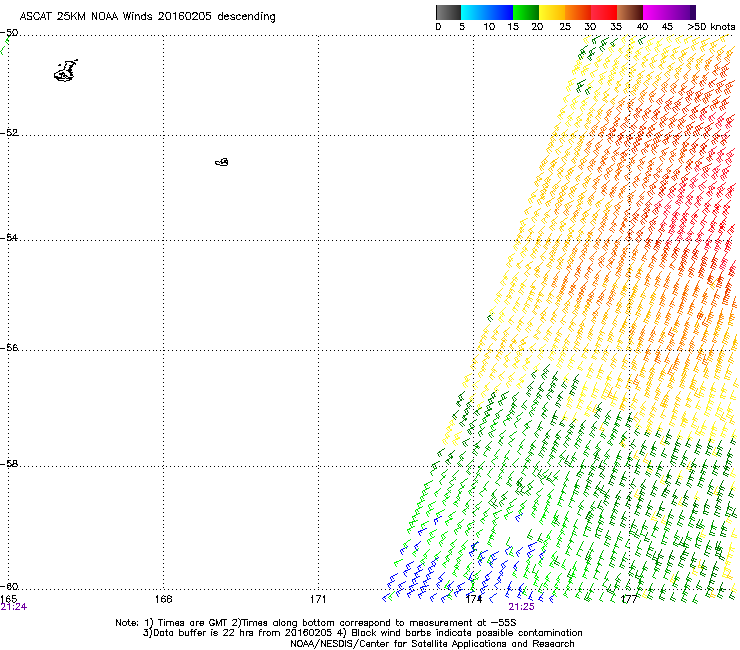Click the '-60' latitude axis label

pos(9,586)
